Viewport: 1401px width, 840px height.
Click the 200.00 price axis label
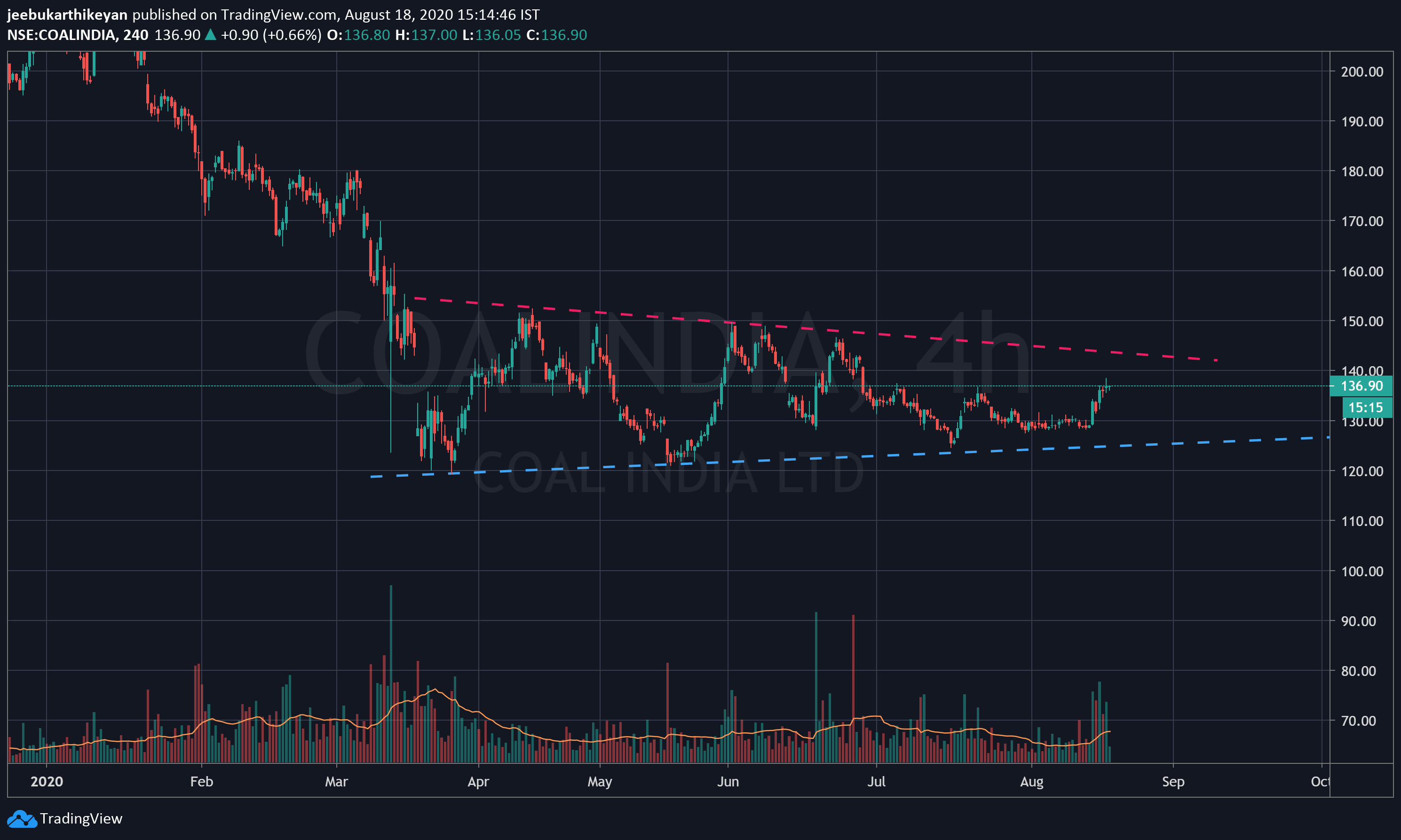pyautogui.click(x=1362, y=71)
